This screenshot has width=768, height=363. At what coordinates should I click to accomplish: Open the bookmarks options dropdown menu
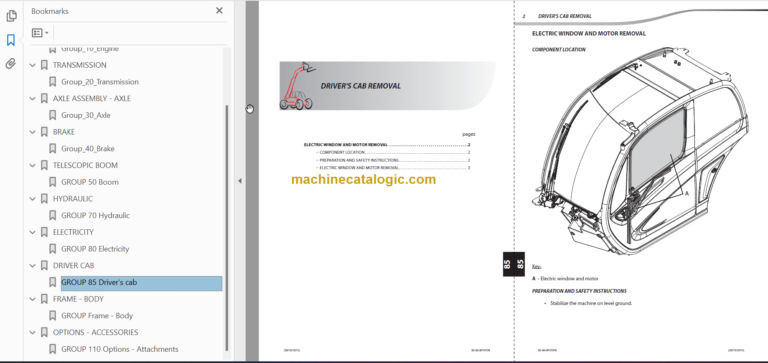[x=40, y=33]
